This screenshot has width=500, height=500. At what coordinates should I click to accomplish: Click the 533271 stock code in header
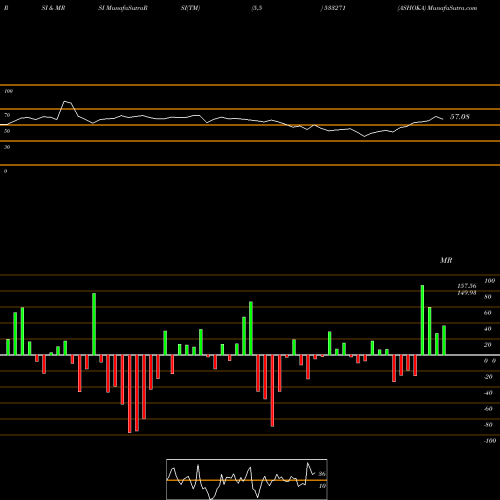334,8
